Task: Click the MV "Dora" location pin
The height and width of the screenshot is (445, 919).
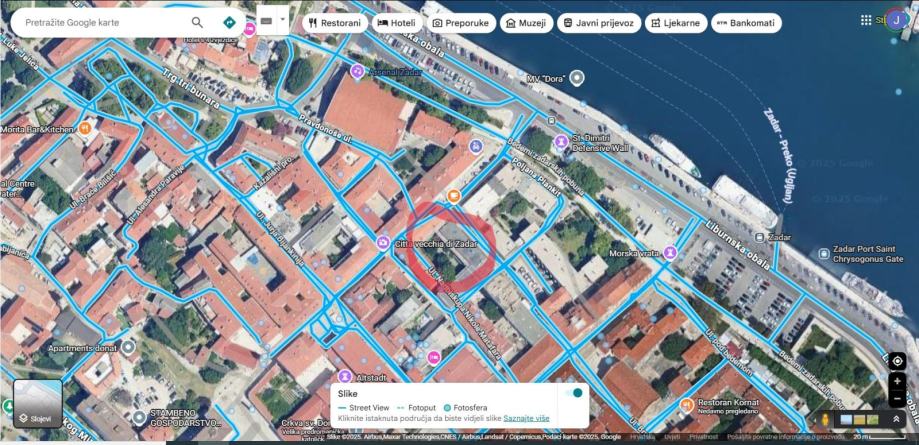Action: [x=577, y=77]
